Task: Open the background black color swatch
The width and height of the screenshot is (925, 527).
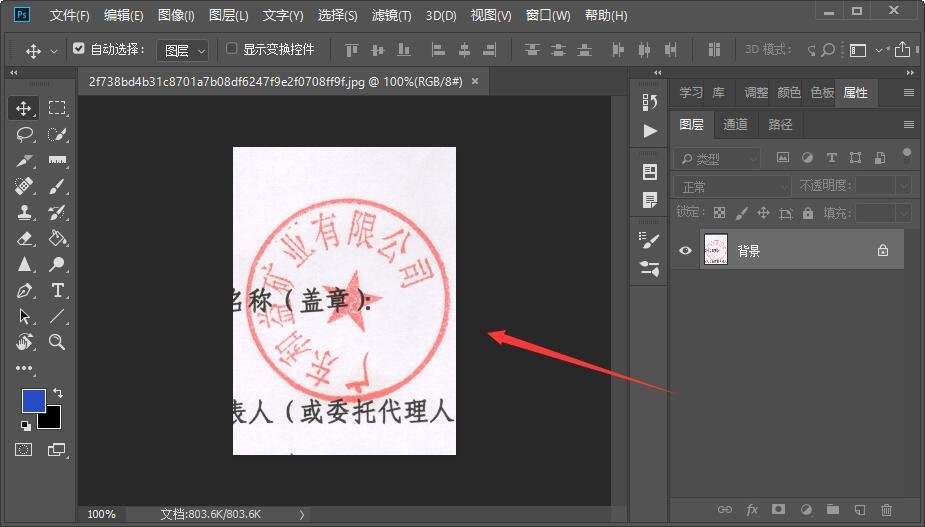Action: pyautogui.click(x=52, y=420)
